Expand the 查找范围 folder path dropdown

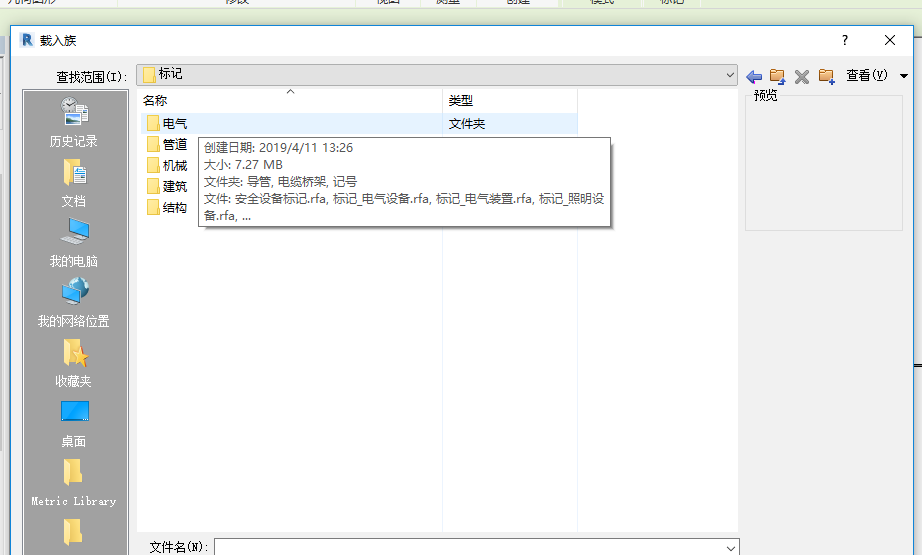pyautogui.click(x=730, y=75)
